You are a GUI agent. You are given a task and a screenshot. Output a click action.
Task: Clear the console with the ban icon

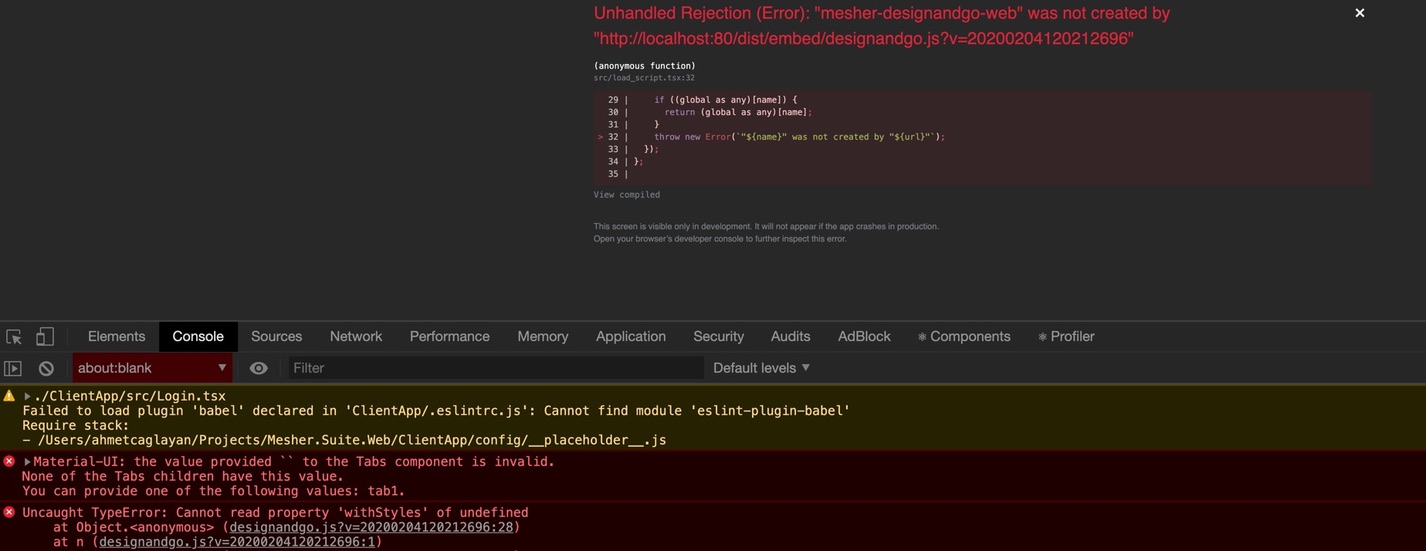pos(46,368)
